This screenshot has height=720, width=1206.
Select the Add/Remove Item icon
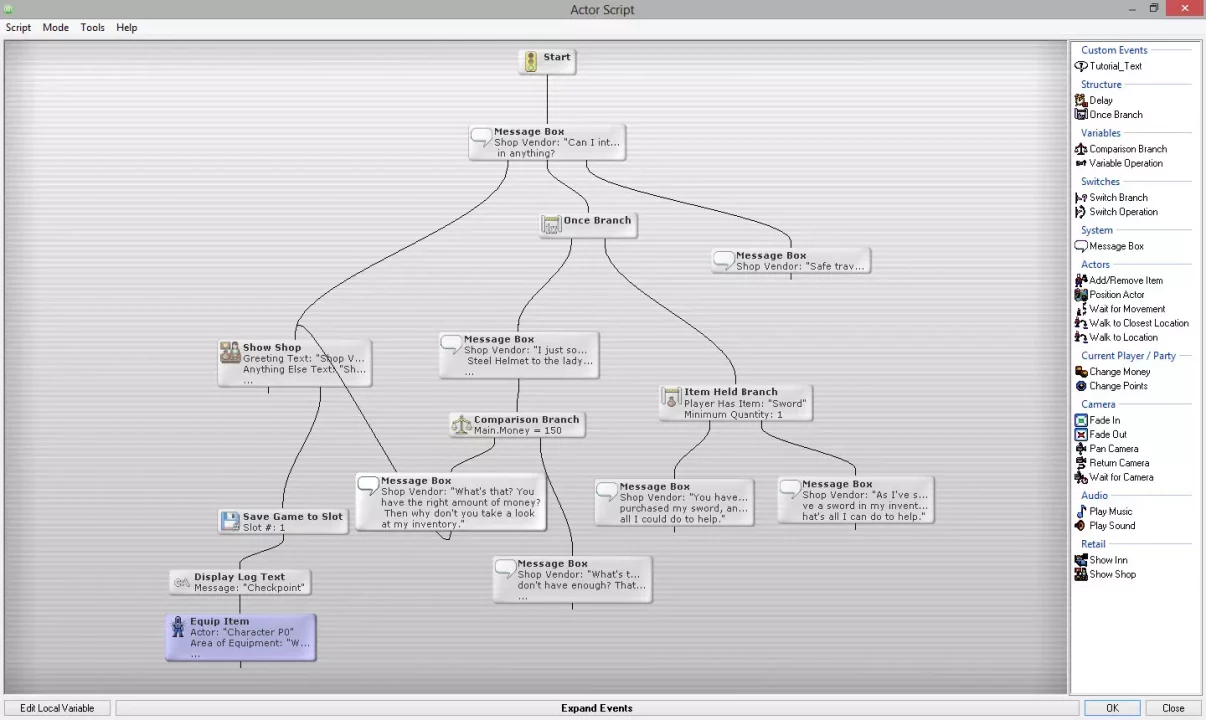1081,281
